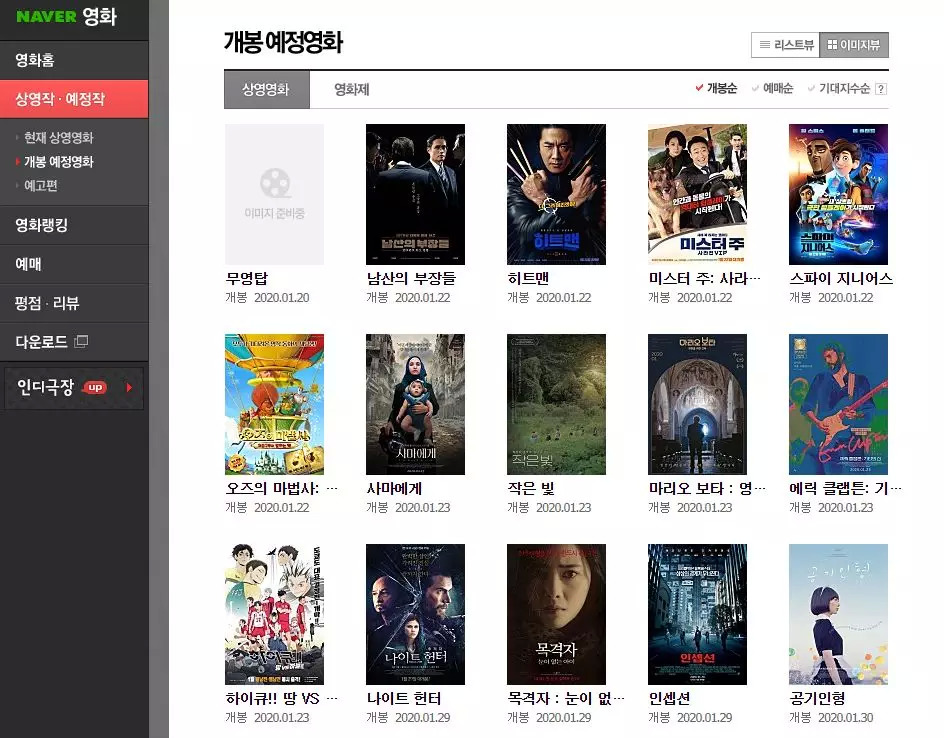Sort movies by 예매순
This screenshot has height=738, width=944.
click(x=772, y=88)
